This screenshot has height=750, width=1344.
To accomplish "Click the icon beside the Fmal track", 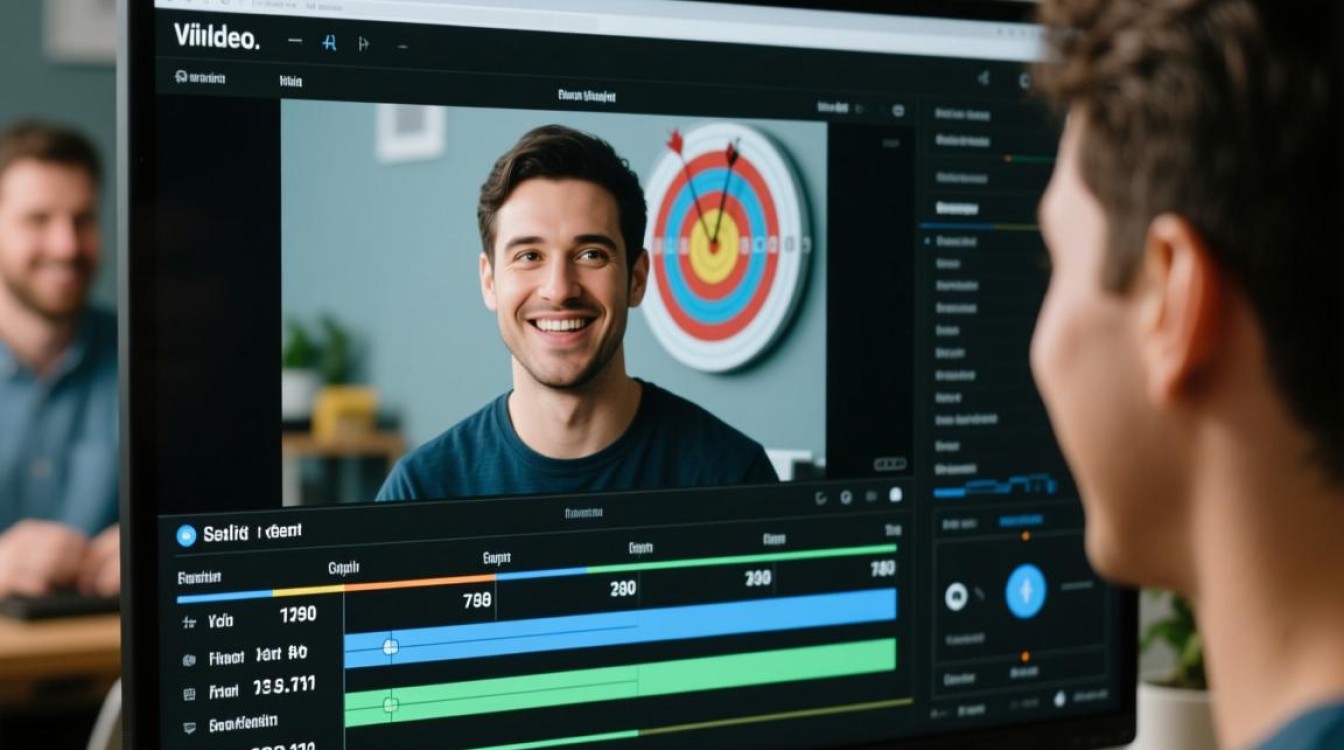I will (189, 693).
